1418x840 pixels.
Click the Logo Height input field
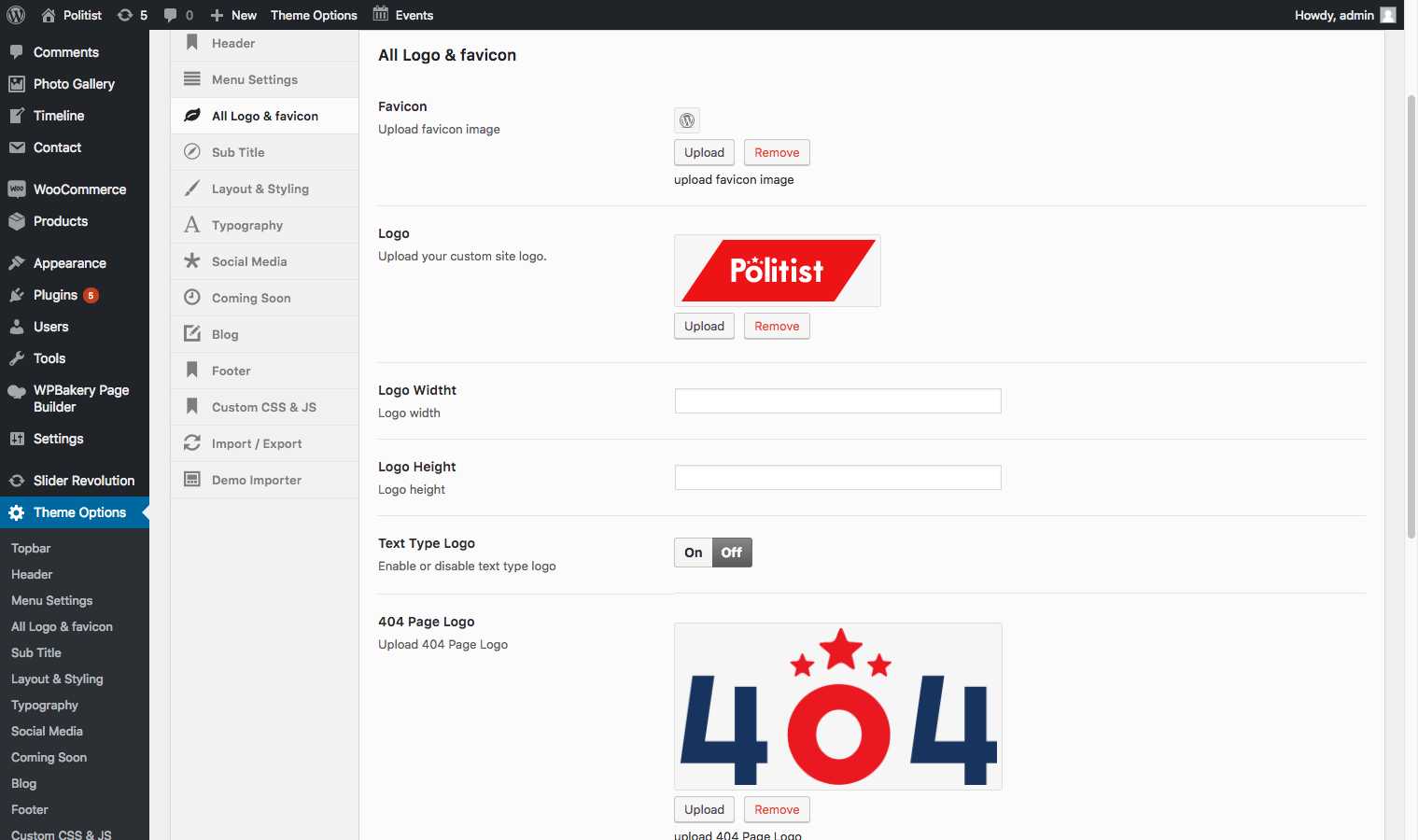[838, 478]
